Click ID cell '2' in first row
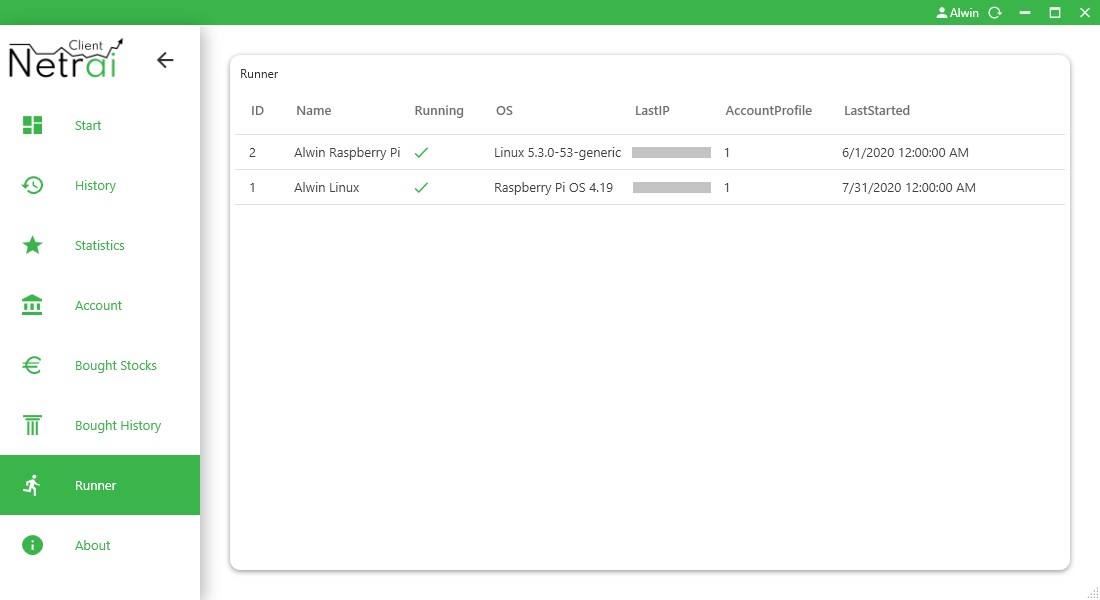Image resolution: width=1100 pixels, height=600 pixels. 253,152
